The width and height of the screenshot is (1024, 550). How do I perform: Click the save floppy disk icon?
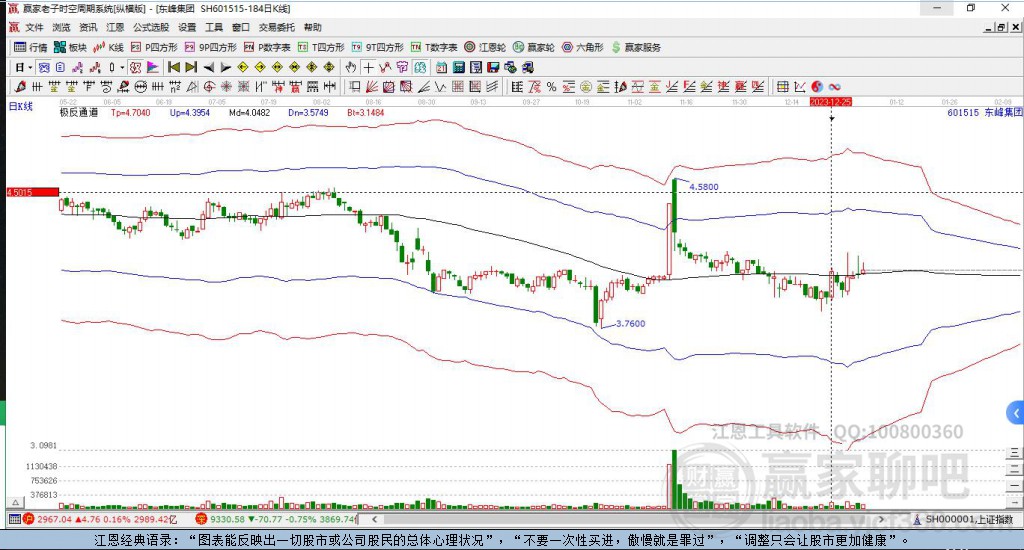click(x=493, y=67)
